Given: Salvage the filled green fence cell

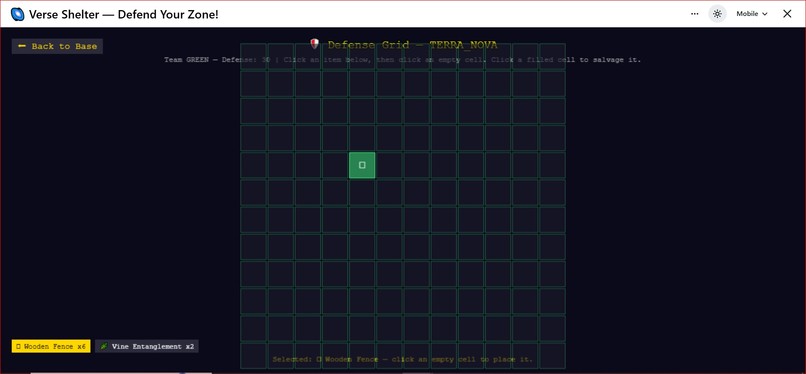Looking at the screenshot, I should pyautogui.click(x=362, y=165).
